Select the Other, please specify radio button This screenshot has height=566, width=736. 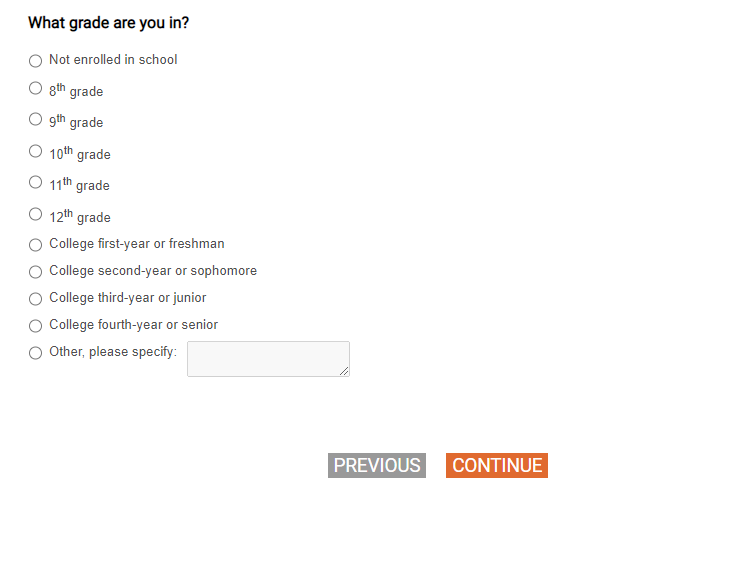36,353
